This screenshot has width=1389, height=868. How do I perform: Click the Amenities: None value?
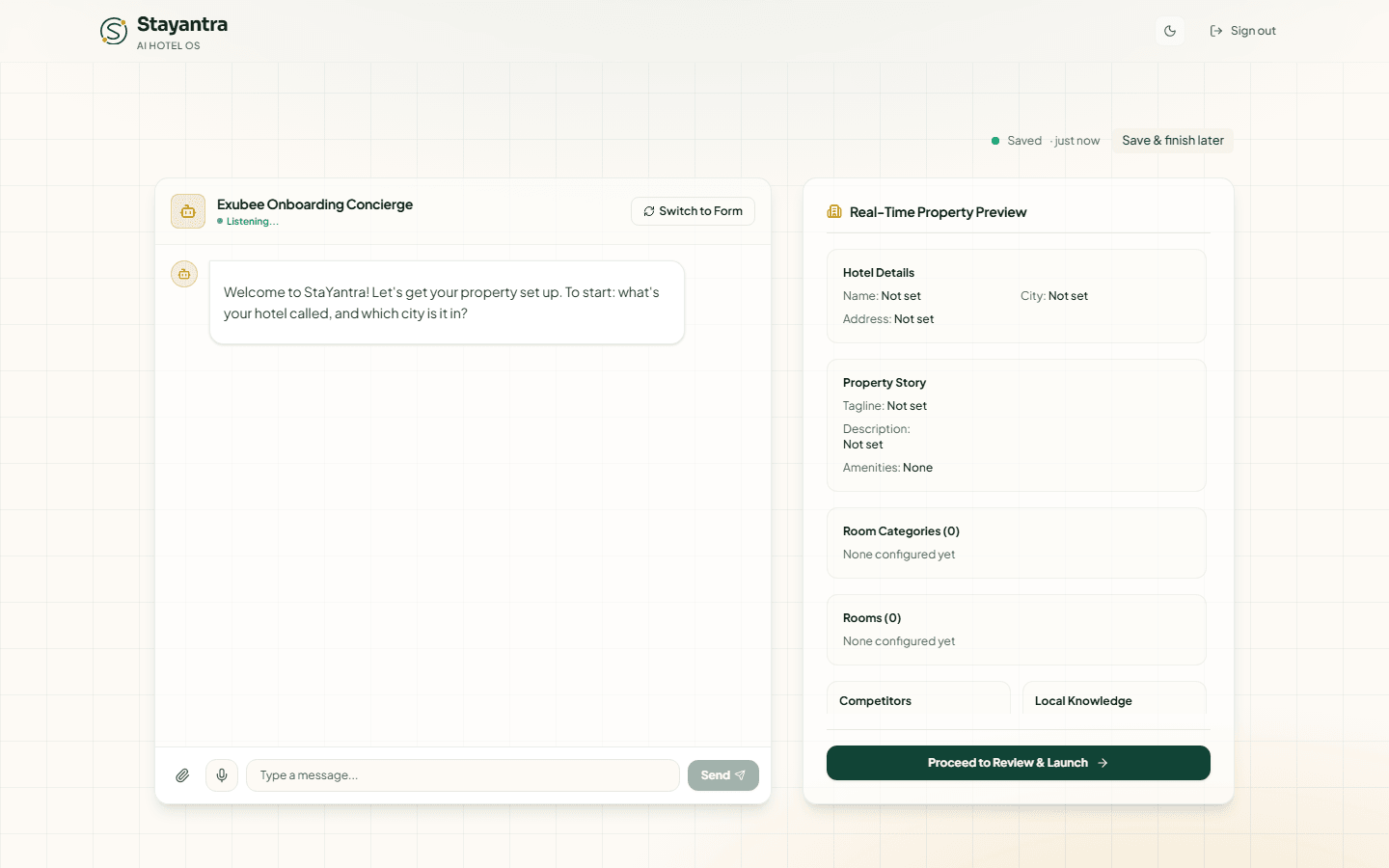pos(917,468)
